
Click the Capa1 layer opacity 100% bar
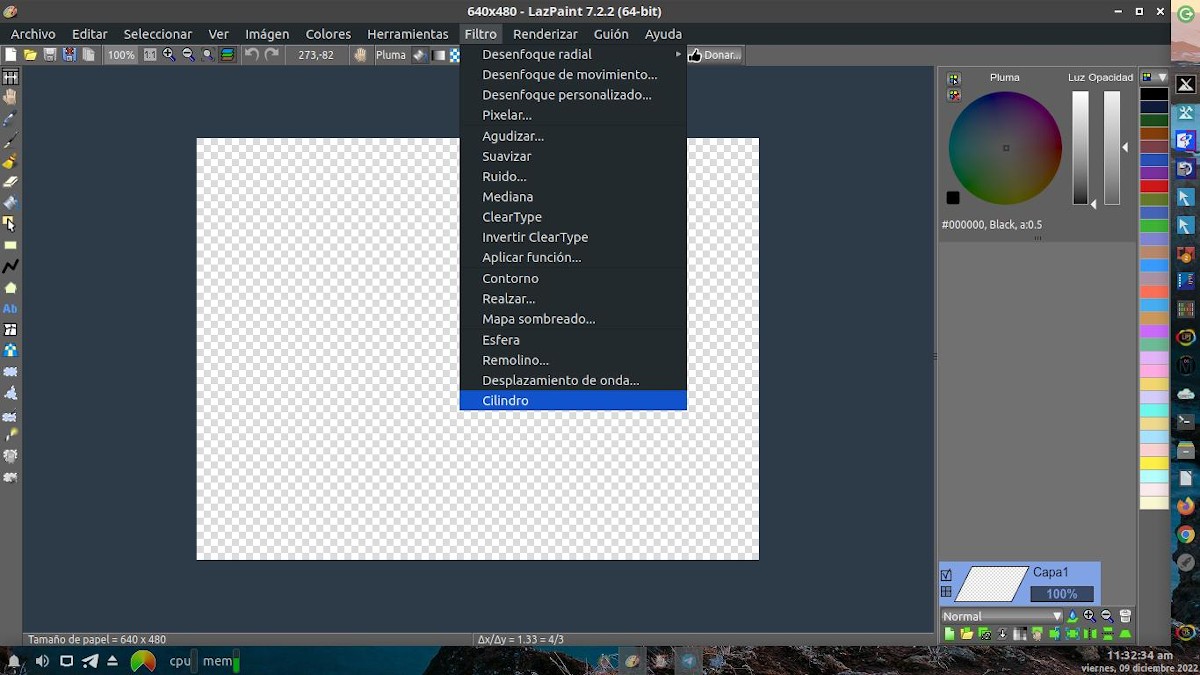1062,594
